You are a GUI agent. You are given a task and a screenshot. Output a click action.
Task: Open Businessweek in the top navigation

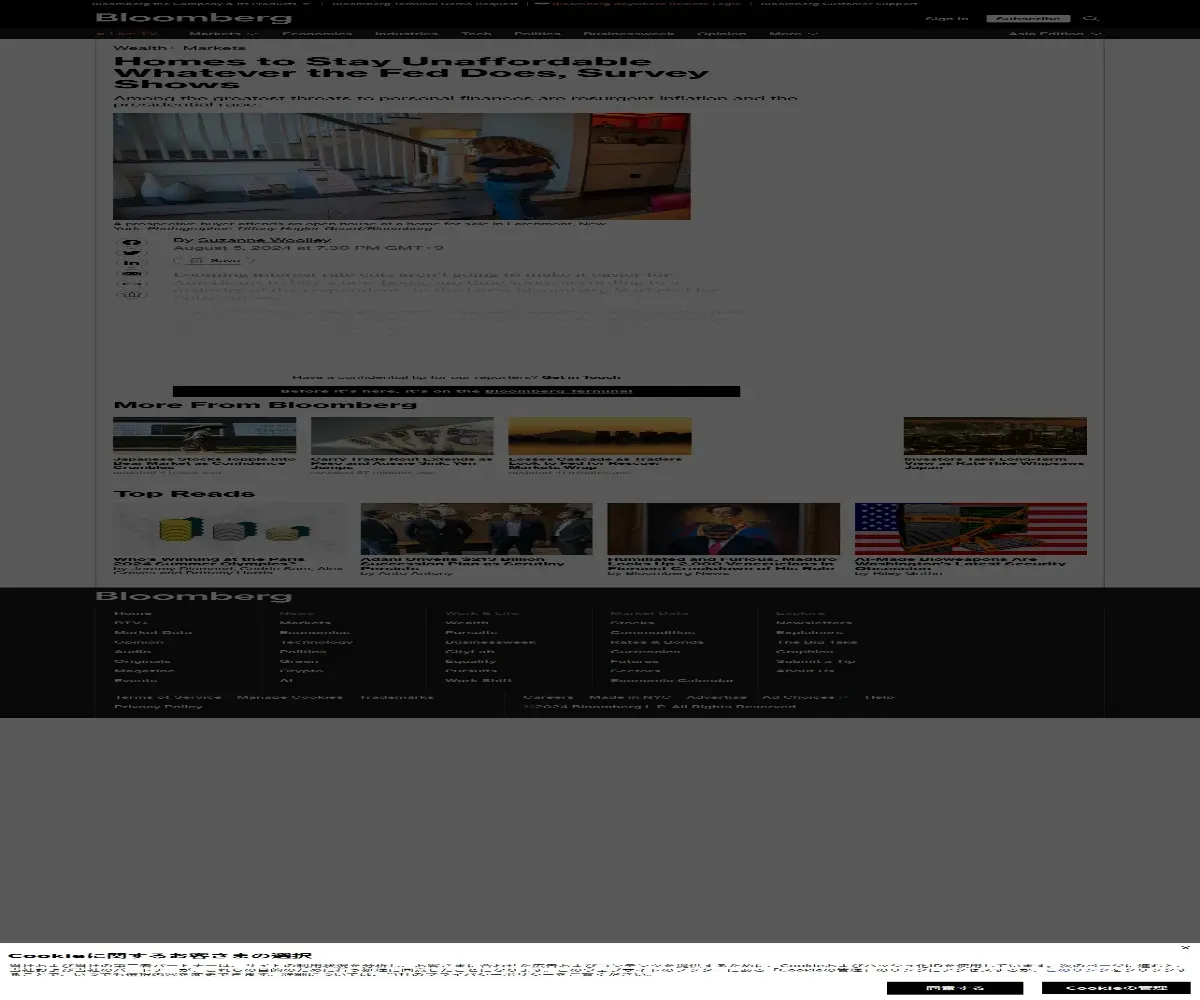pyautogui.click(x=628, y=34)
